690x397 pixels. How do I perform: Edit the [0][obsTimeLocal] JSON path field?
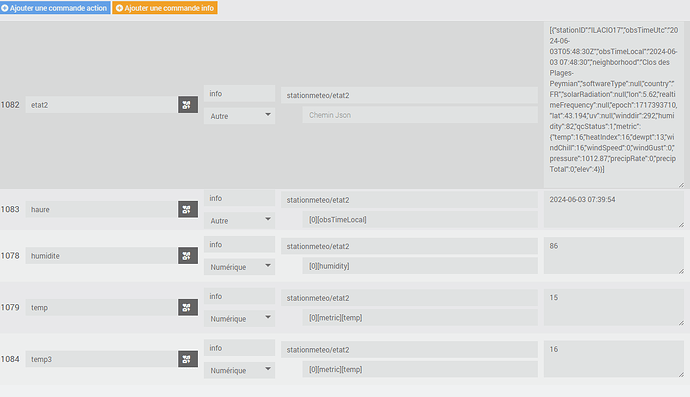point(420,220)
